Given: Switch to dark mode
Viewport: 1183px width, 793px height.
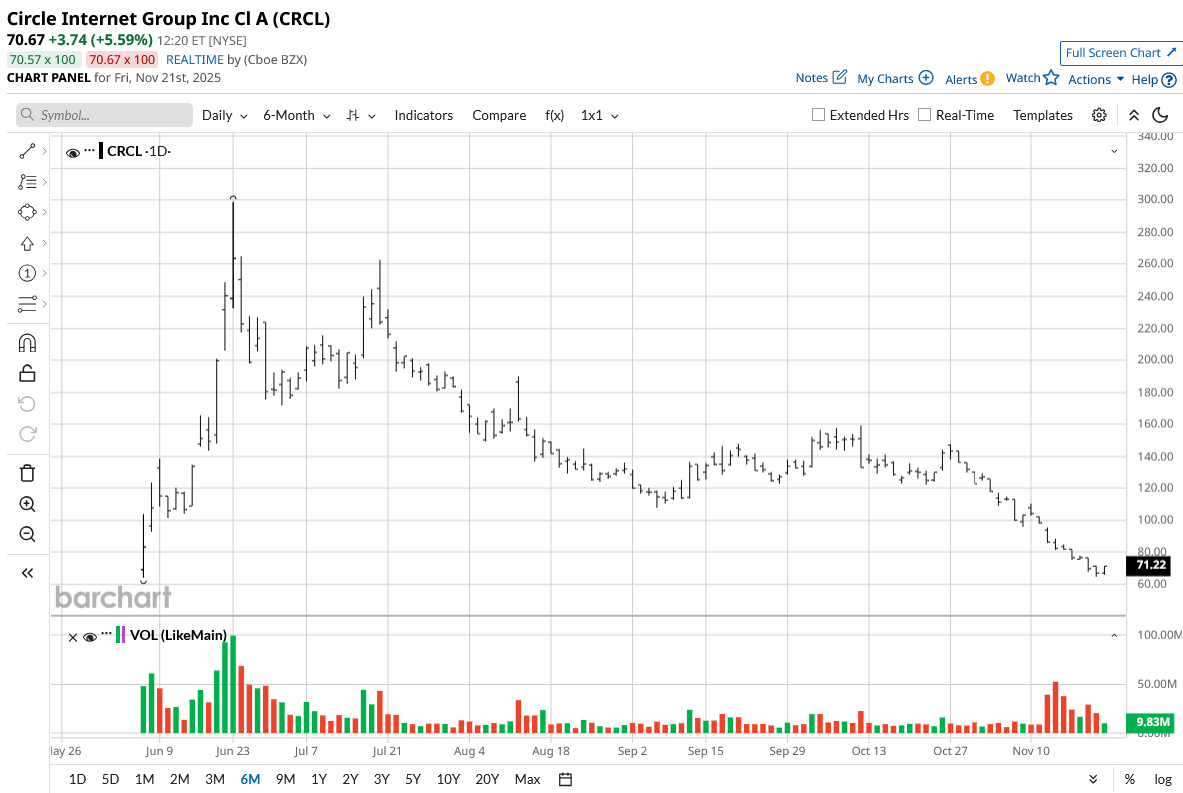Looking at the screenshot, I should pos(1160,115).
